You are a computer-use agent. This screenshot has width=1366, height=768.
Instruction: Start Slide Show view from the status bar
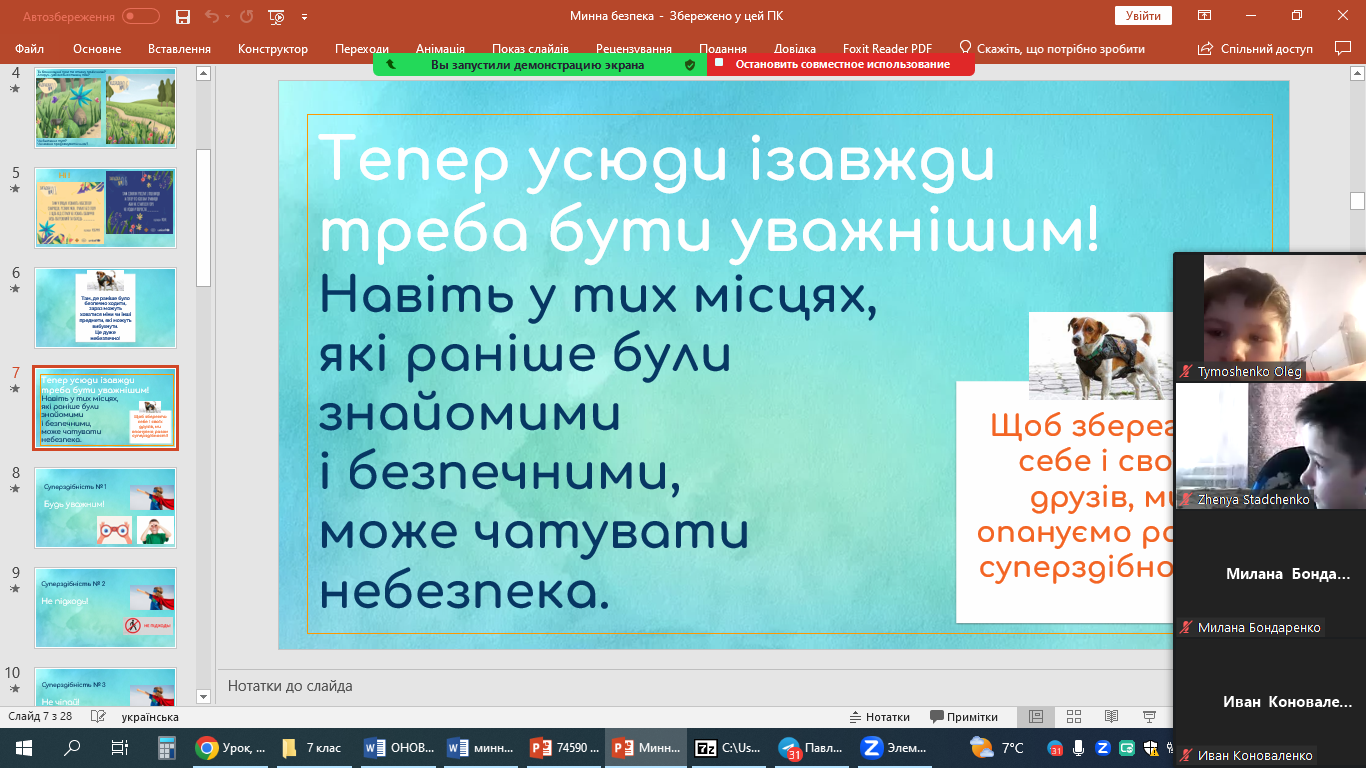pos(1148,717)
